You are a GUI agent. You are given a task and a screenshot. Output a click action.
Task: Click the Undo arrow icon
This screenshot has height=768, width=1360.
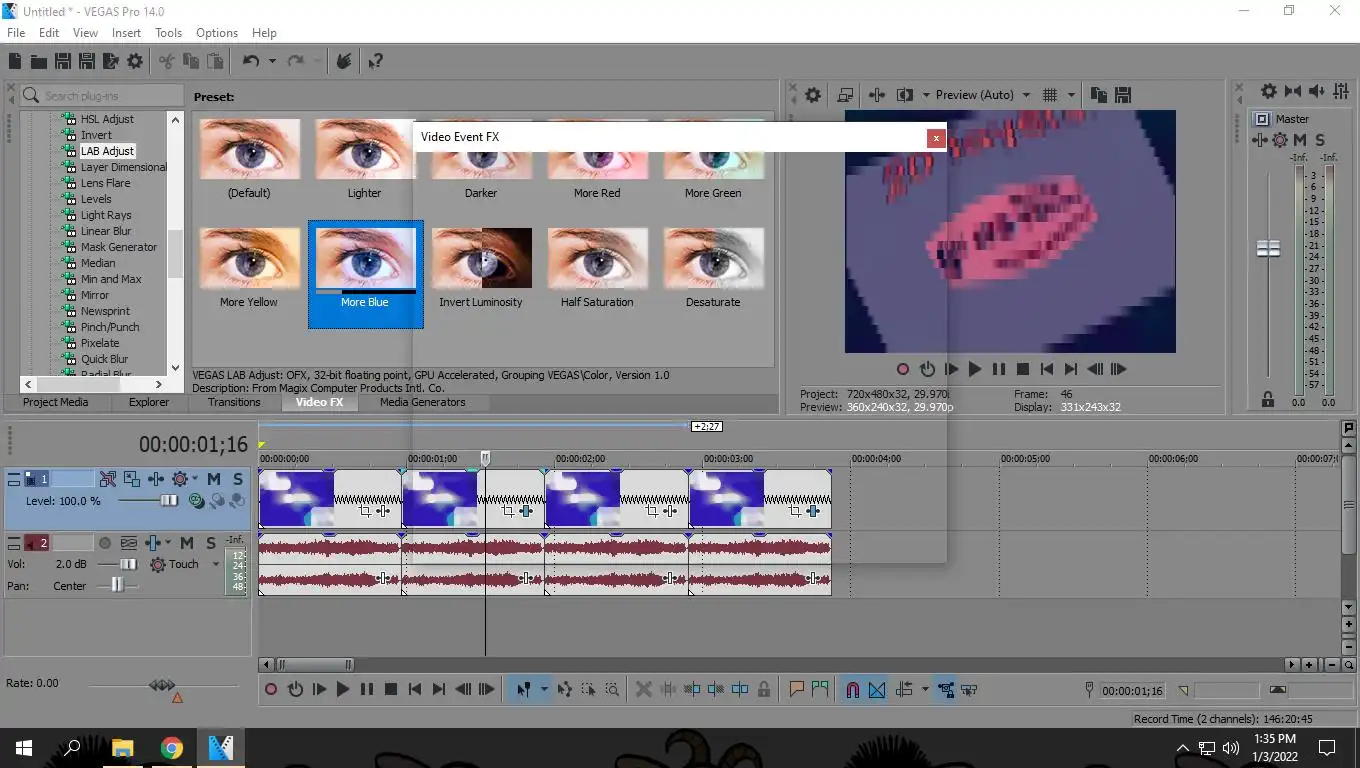(x=250, y=62)
